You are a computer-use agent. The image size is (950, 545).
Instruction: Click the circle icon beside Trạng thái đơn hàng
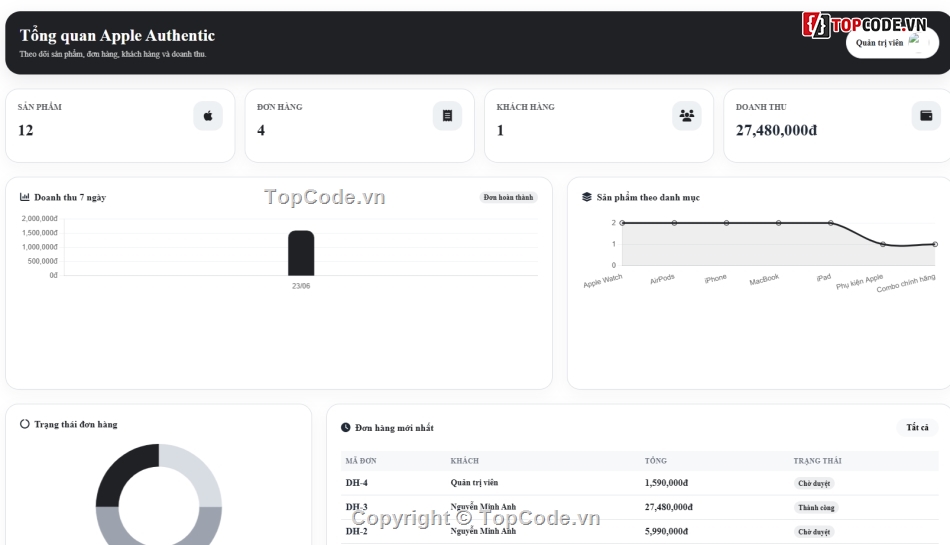[x=25, y=424]
